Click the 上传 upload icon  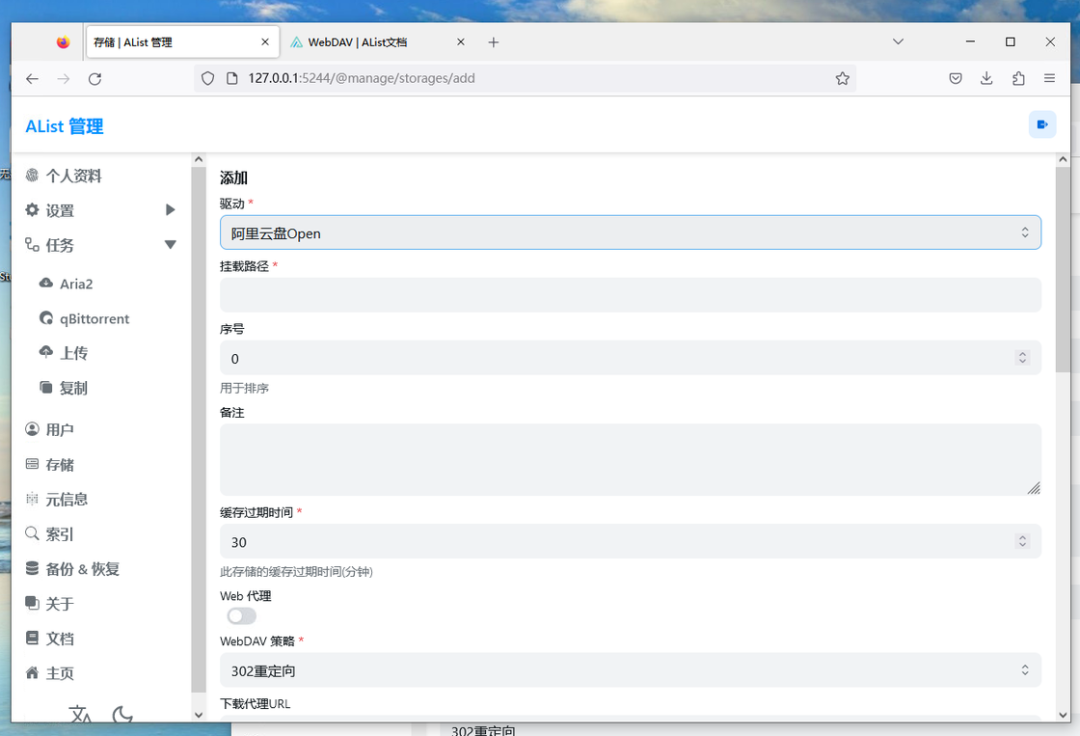pos(46,353)
